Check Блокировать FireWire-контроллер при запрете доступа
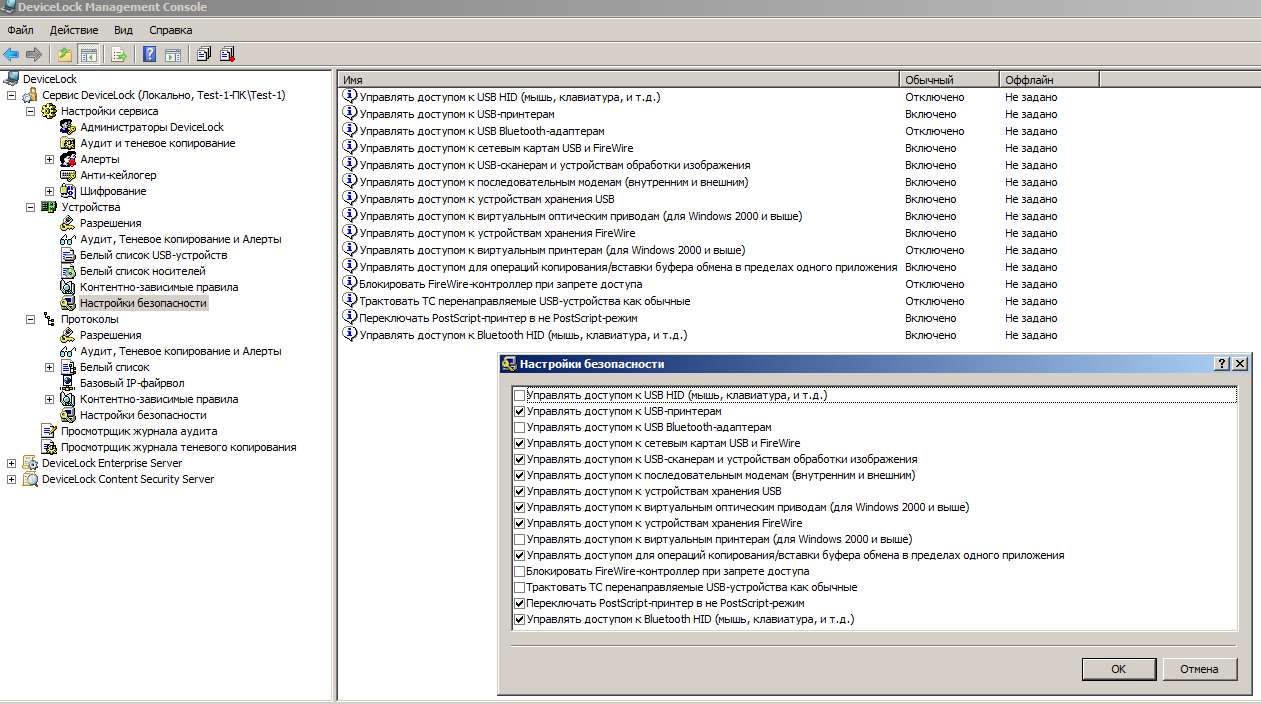This screenshot has width=1261, height=704. point(519,572)
